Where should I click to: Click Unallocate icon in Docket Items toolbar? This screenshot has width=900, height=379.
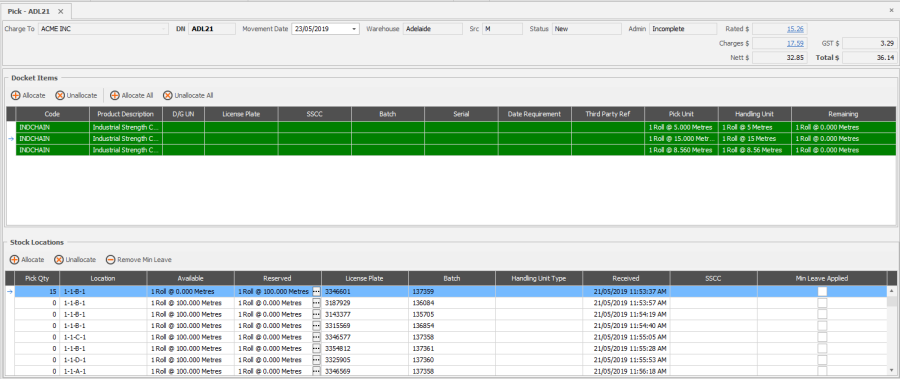pyautogui.click(x=60, y=95)
